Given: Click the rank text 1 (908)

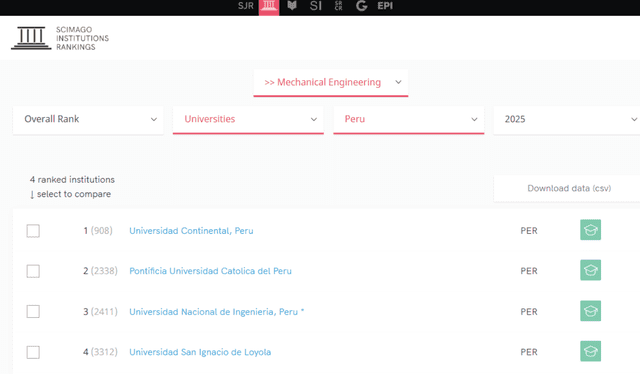Looking at the screenshot, I should pyautogui.click(x=98, y=231).
